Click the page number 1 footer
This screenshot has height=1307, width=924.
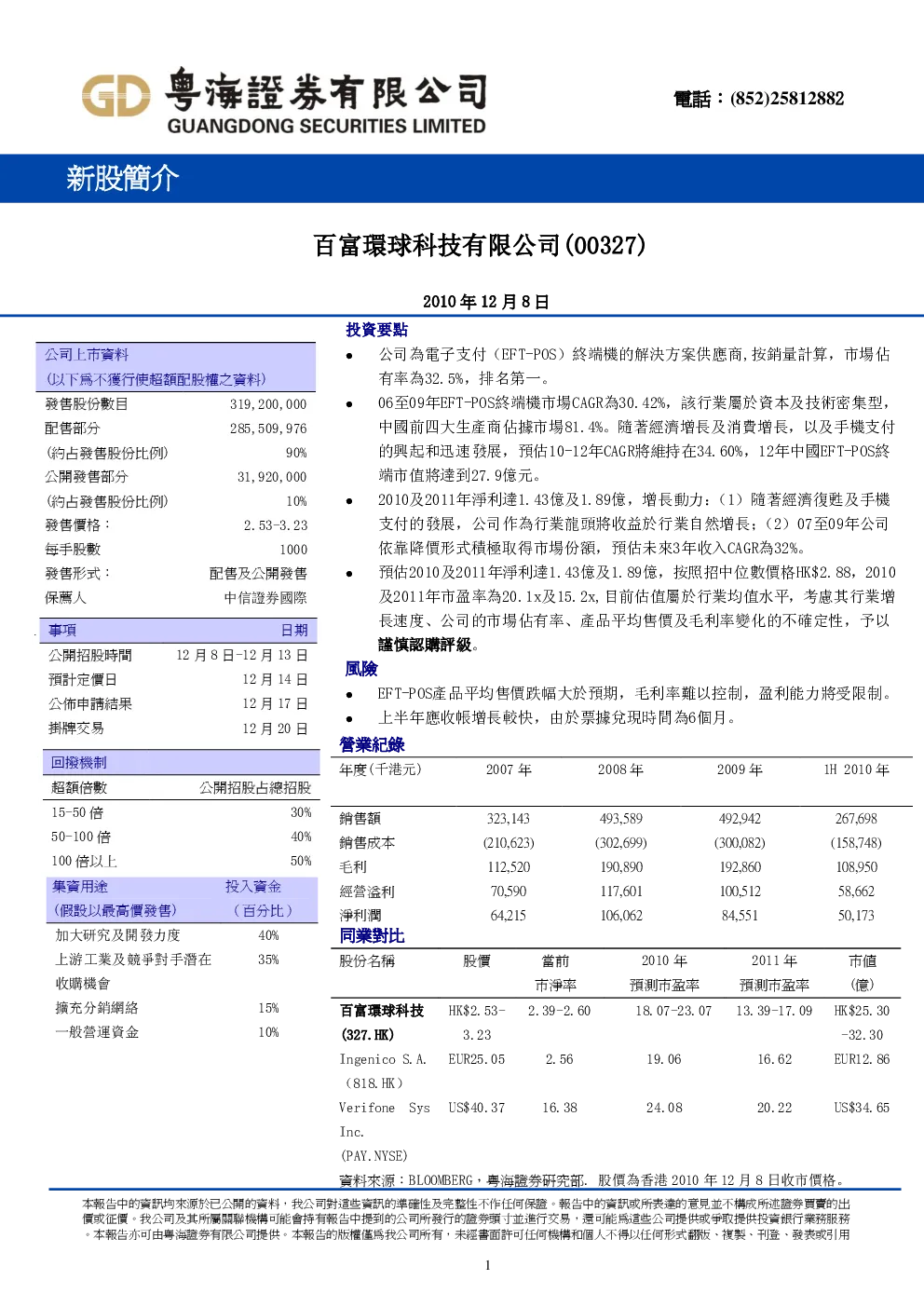(x=487, y=1265)
